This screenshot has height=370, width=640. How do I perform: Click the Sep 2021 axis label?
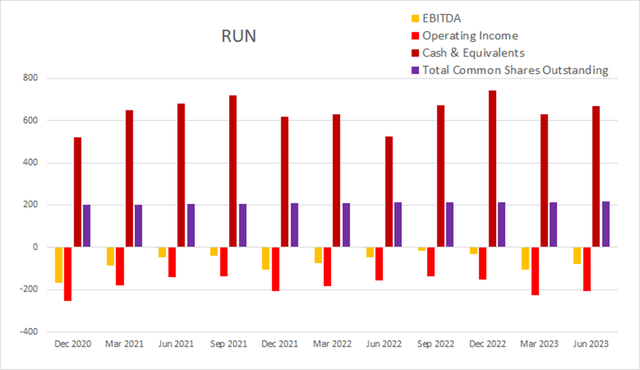pyautogui.click(x=229, y=344)
